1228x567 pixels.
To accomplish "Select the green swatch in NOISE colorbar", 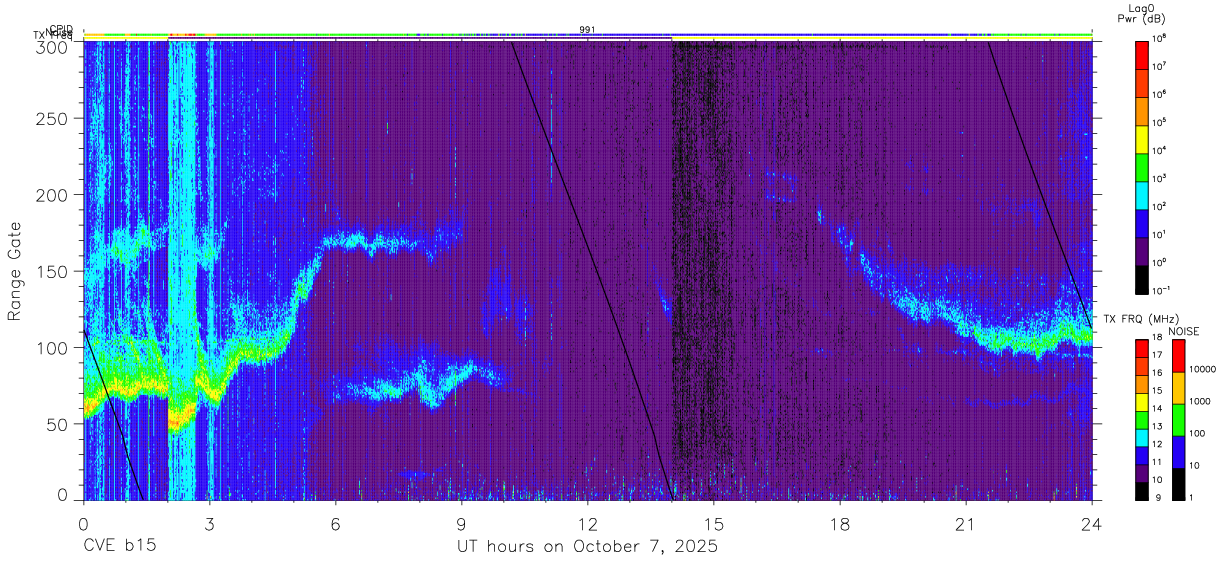I will coord(1179,420).
